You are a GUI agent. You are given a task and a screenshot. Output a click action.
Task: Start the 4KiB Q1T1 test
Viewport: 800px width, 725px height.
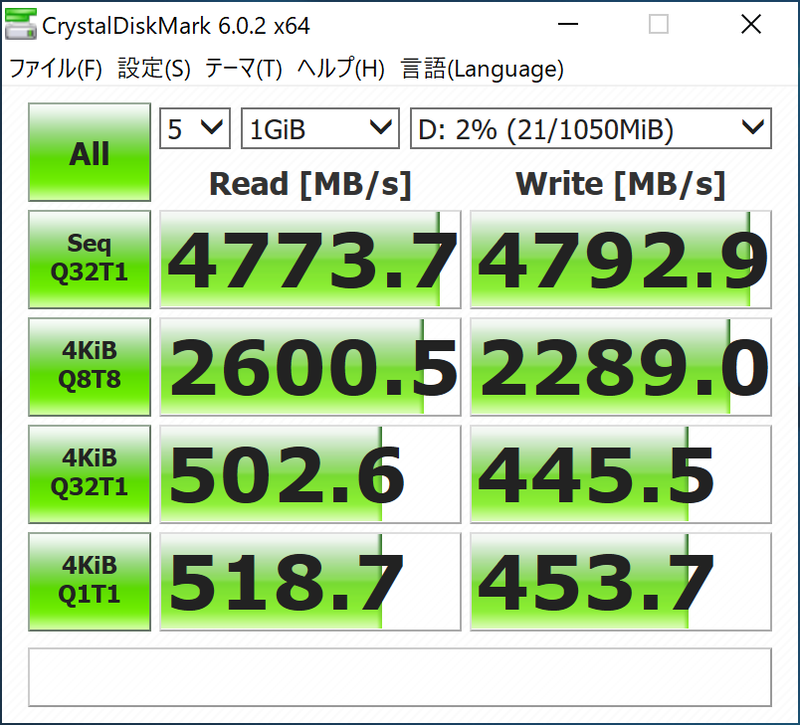click(x=89, y=582)
